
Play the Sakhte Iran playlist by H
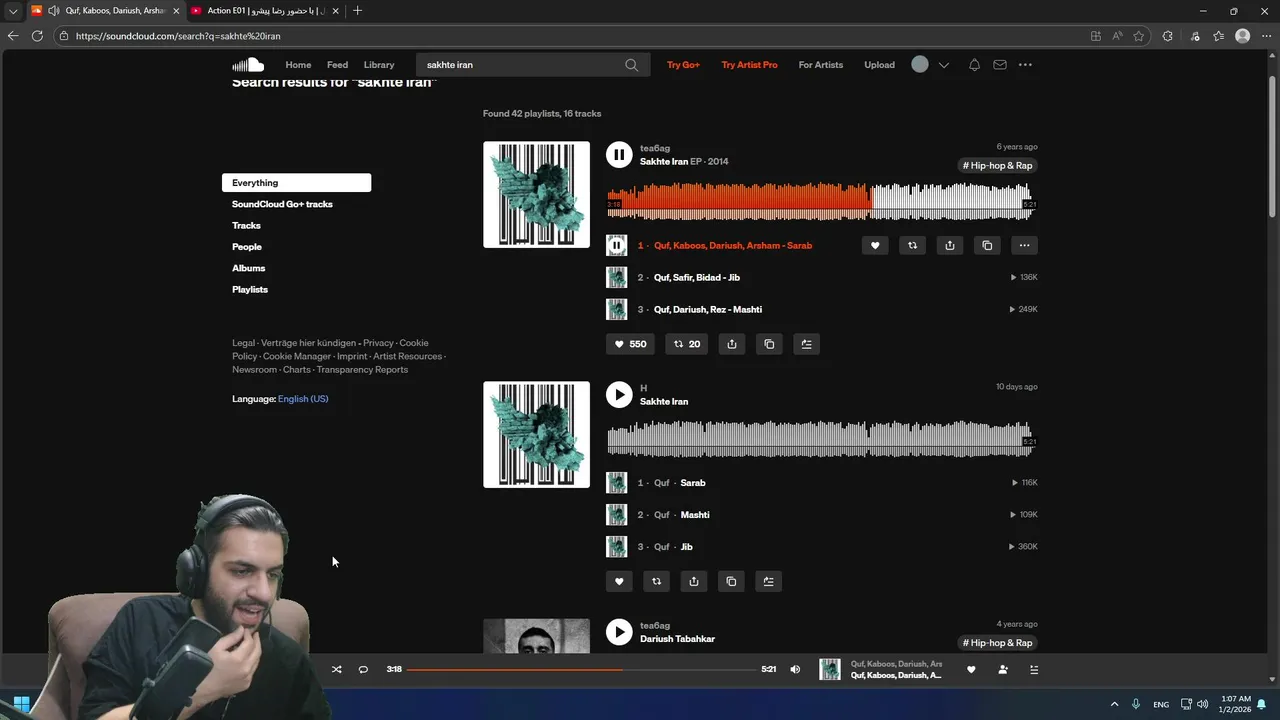(619, 394)
